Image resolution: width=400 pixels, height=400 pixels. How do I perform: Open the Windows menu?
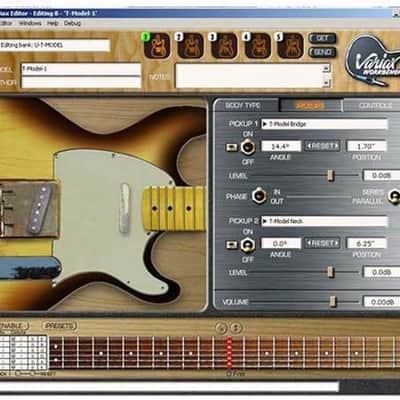pyautogui.click(x=30, y=23)
